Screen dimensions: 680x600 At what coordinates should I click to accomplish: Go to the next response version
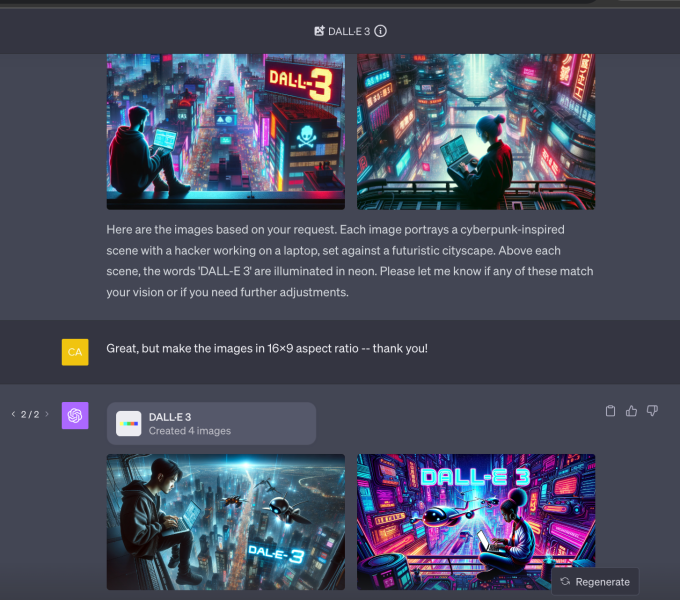click(46, 414)
